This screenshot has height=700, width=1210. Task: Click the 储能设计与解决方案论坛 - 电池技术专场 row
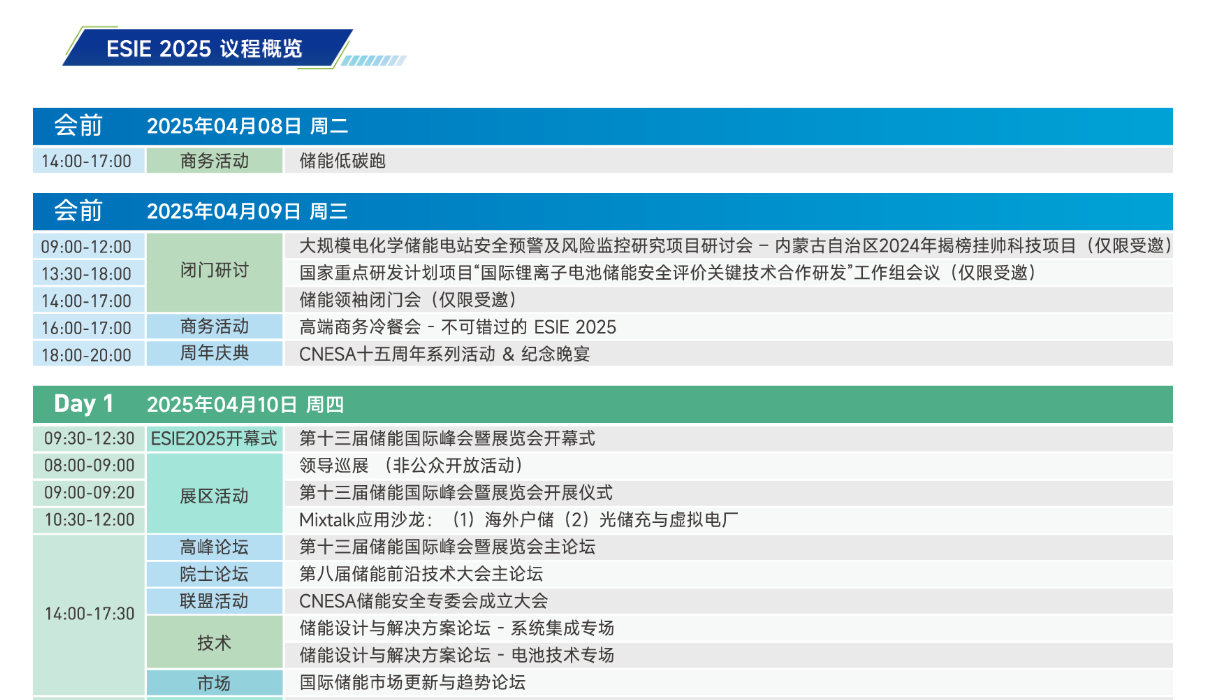[456, 655]
